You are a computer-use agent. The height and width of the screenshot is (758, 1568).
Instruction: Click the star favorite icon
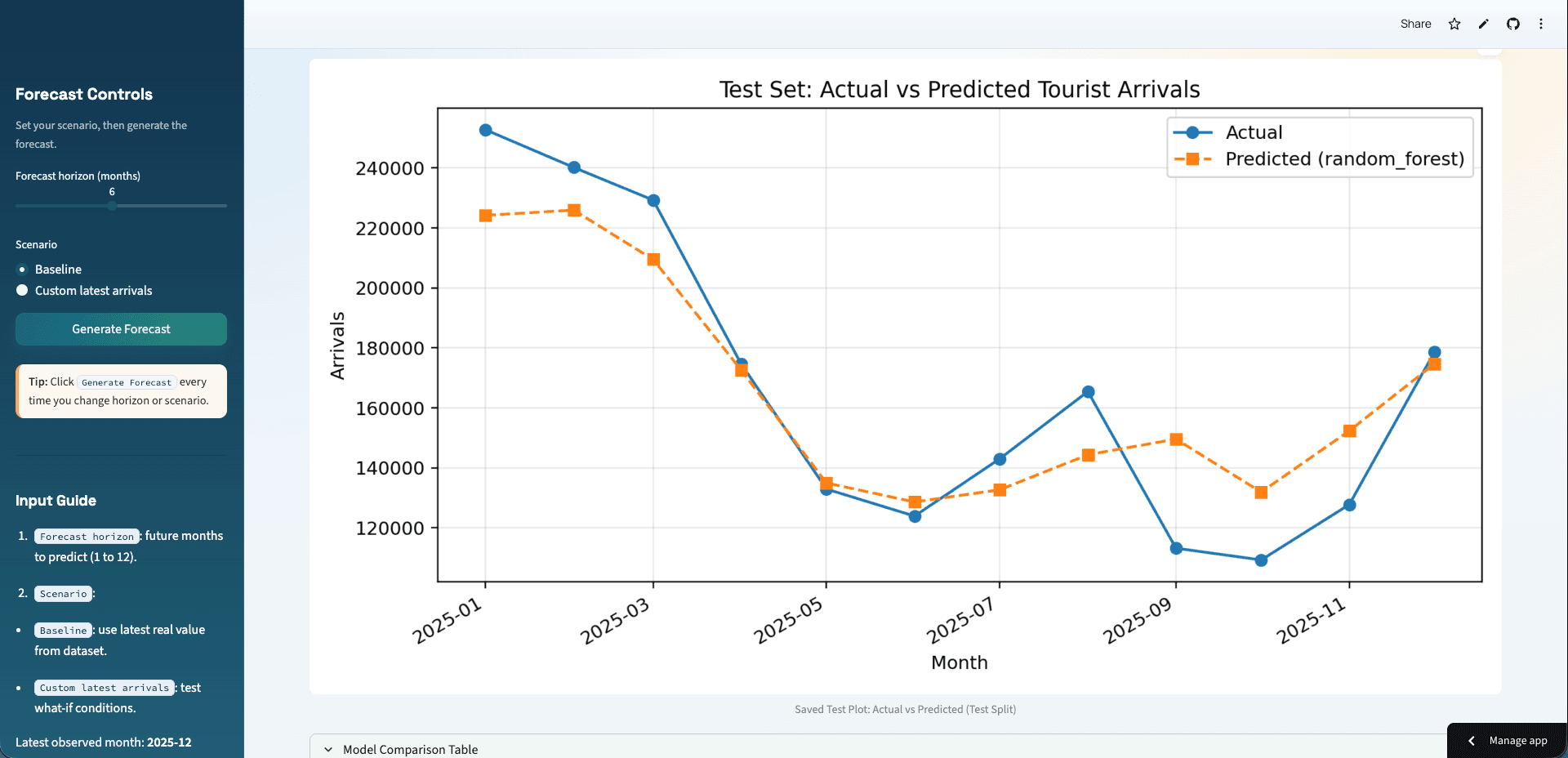point(1454,24)
